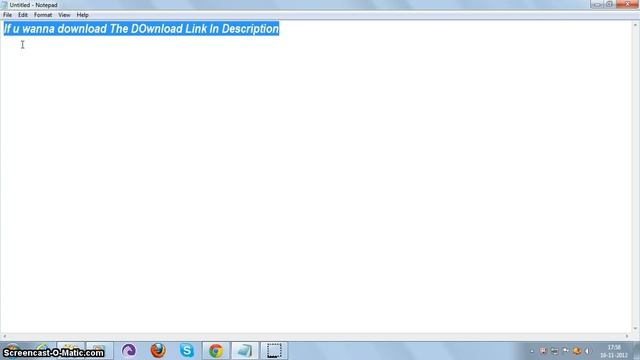
Task: Click the volume speaker tray icon
Action: (x=587, y=351)
